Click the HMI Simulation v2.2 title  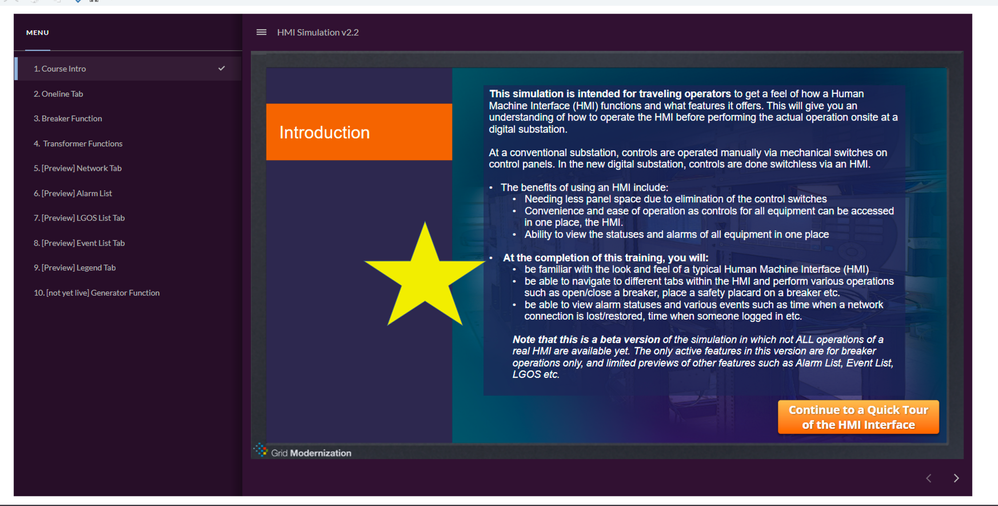[x=318, y=32]
